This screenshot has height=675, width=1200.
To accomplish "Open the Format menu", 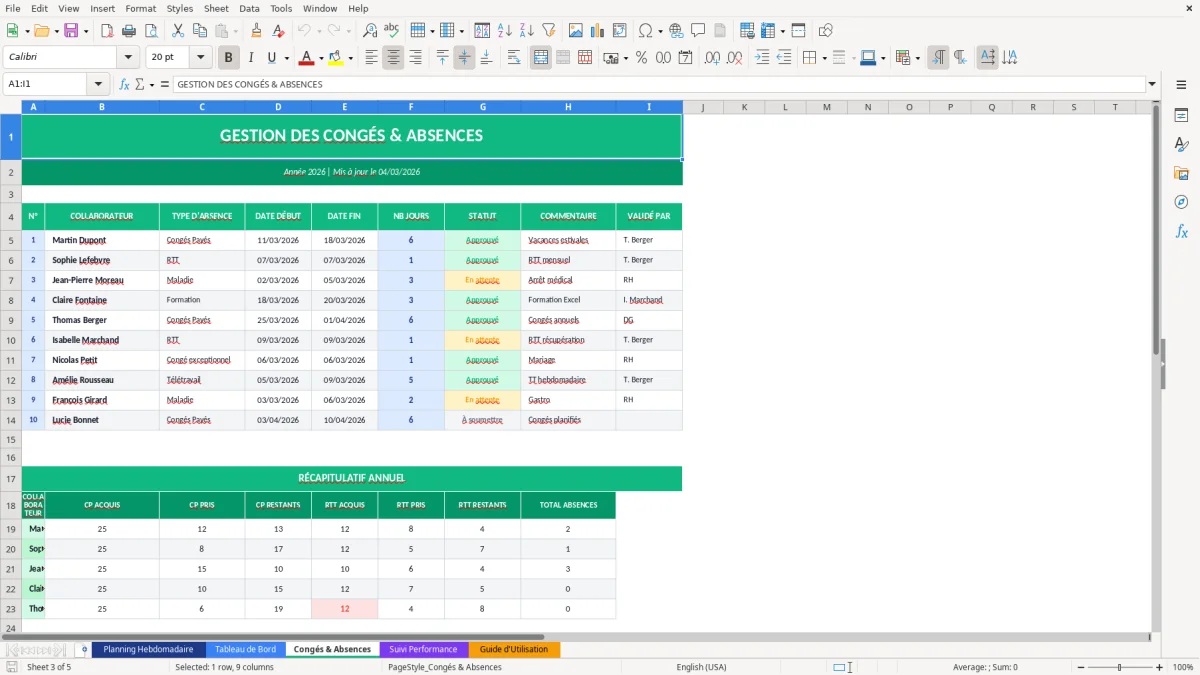I will [141, 8].
